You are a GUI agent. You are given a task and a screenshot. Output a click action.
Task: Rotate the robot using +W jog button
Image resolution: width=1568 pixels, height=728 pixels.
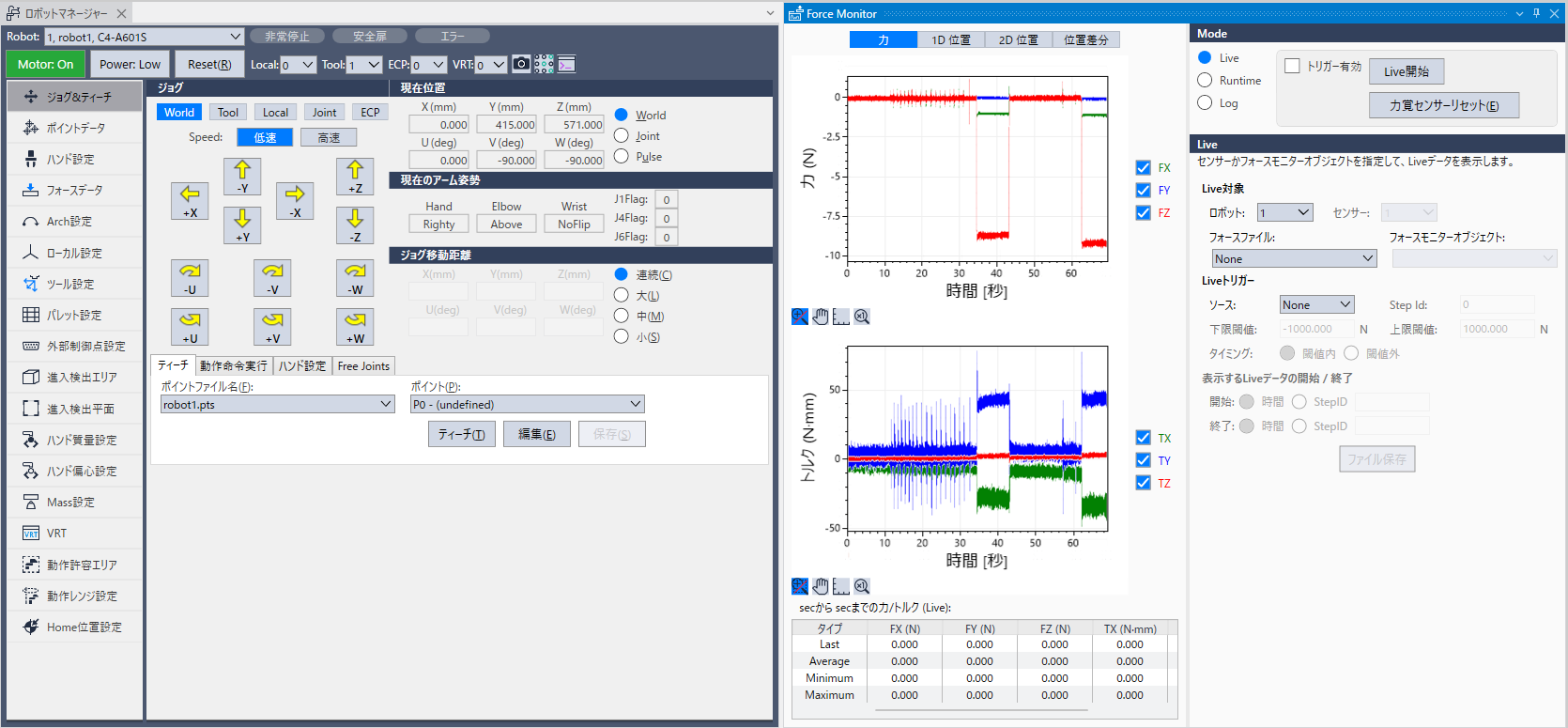pos(355,327)
